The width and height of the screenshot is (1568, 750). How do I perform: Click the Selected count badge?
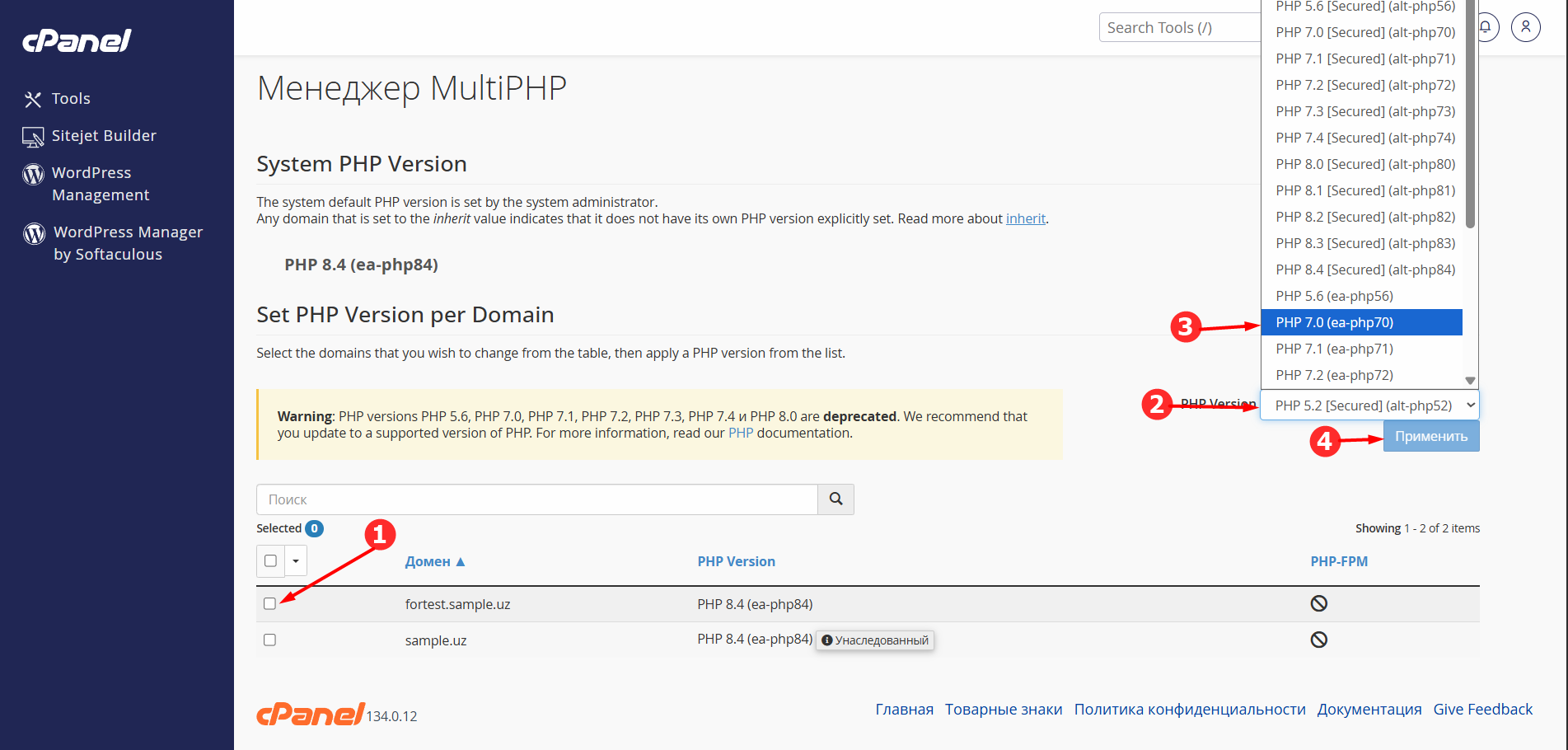tap(314, 528)
